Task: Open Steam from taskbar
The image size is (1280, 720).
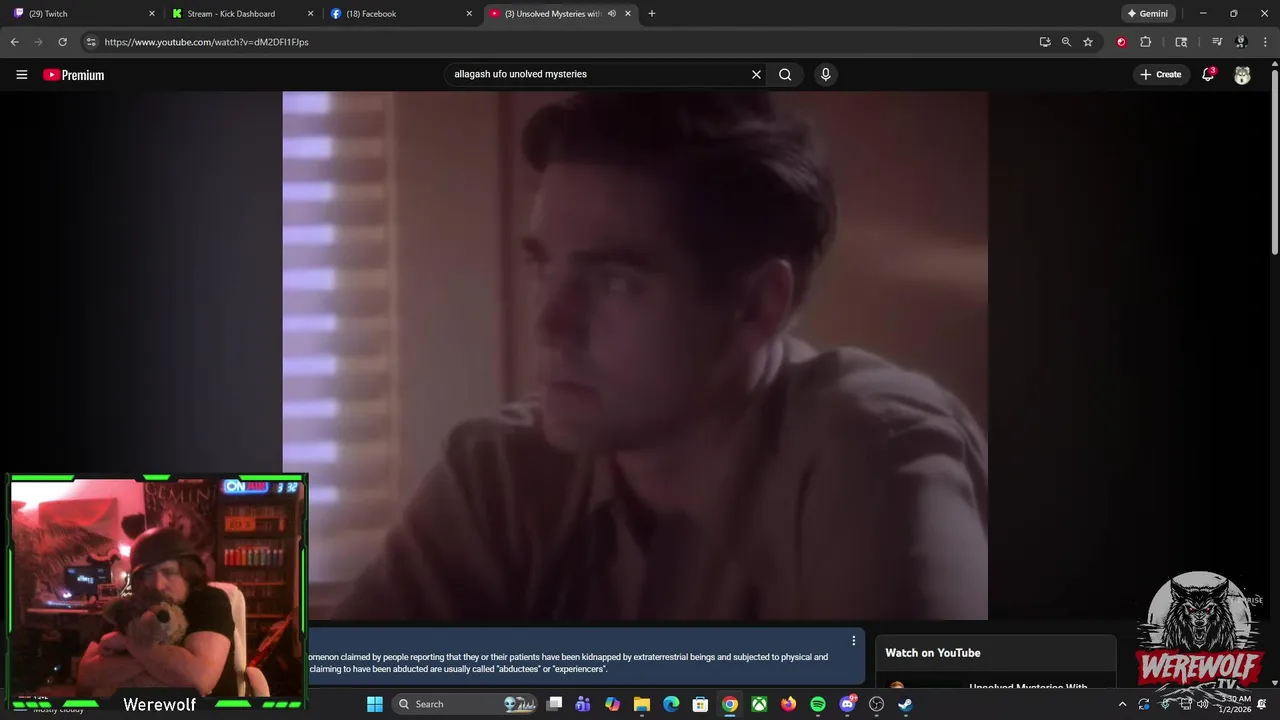Action: click(905, 704)
